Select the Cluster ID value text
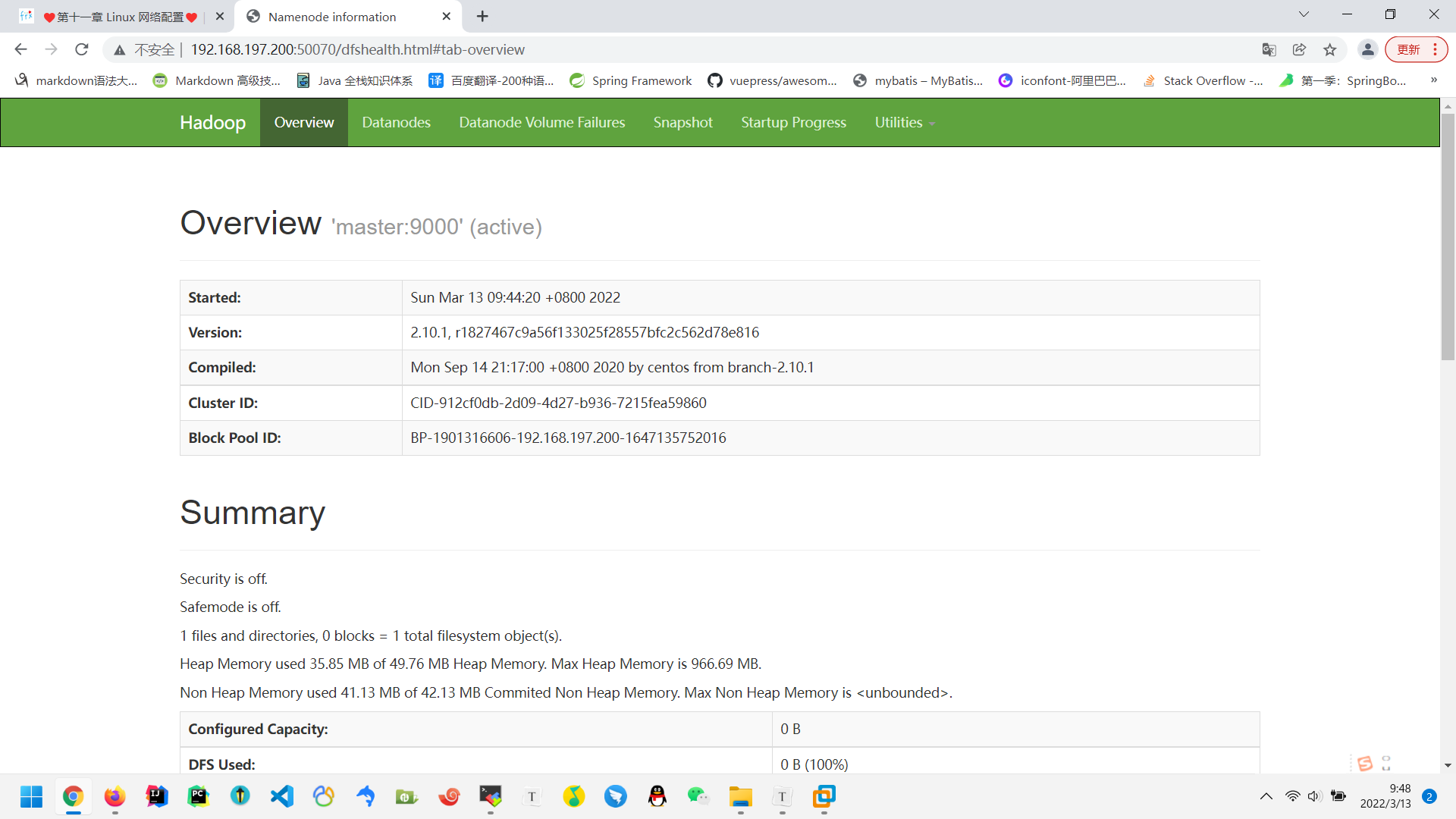 (x=558, y=403)
